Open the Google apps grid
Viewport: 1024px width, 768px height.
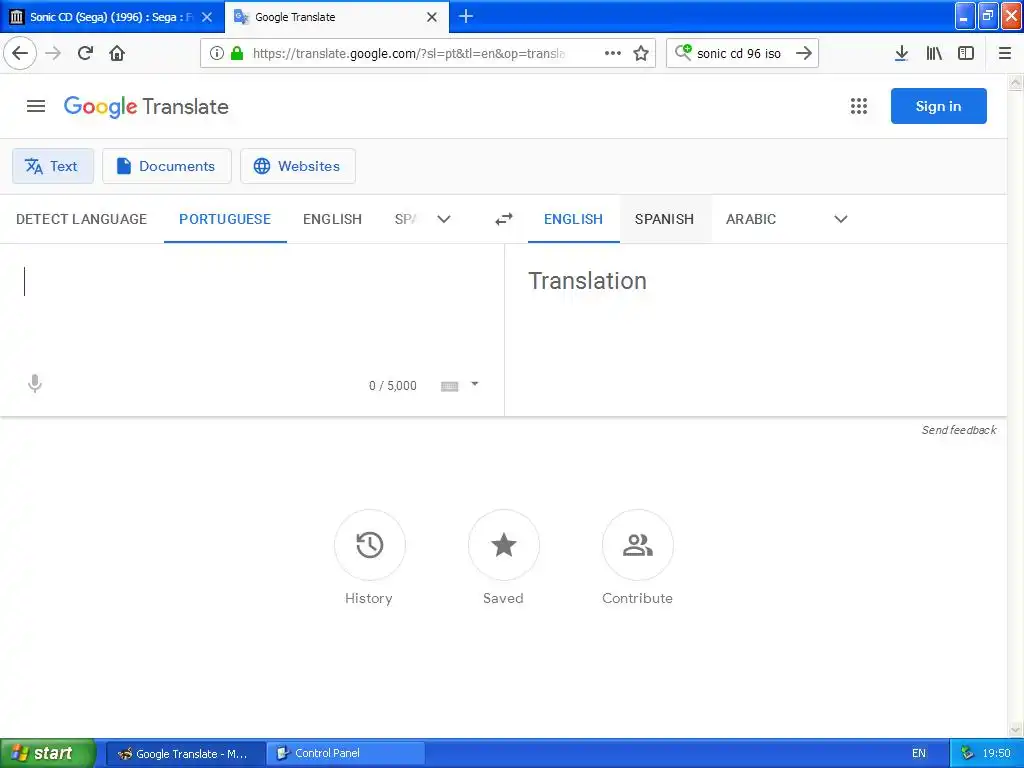click(859, 106)
